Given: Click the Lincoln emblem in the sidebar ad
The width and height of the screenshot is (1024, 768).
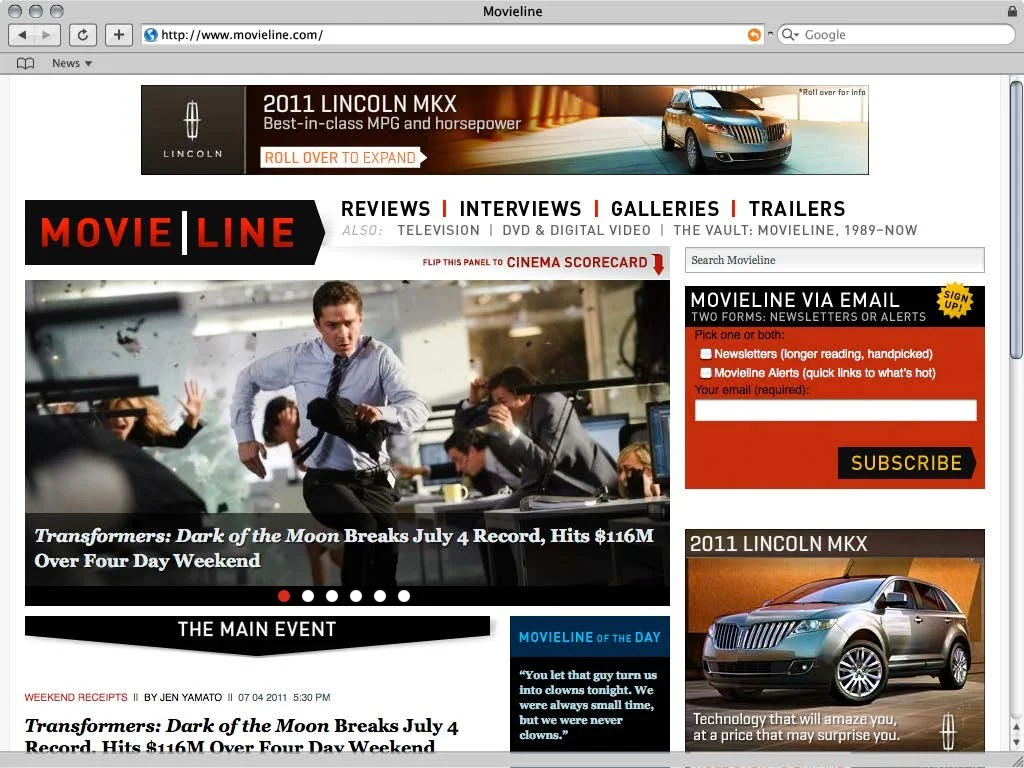Looking at the screenshot, I should tap(948, 731).
